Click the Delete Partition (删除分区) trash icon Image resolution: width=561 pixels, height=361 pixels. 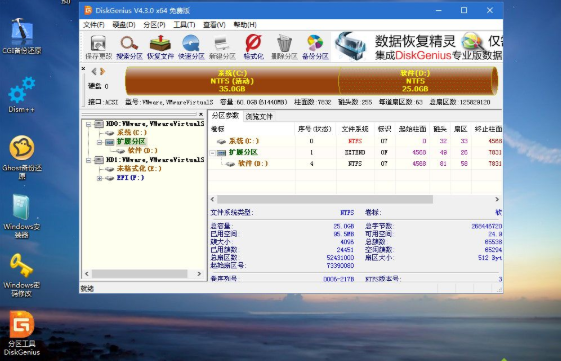tap(284, 47)
